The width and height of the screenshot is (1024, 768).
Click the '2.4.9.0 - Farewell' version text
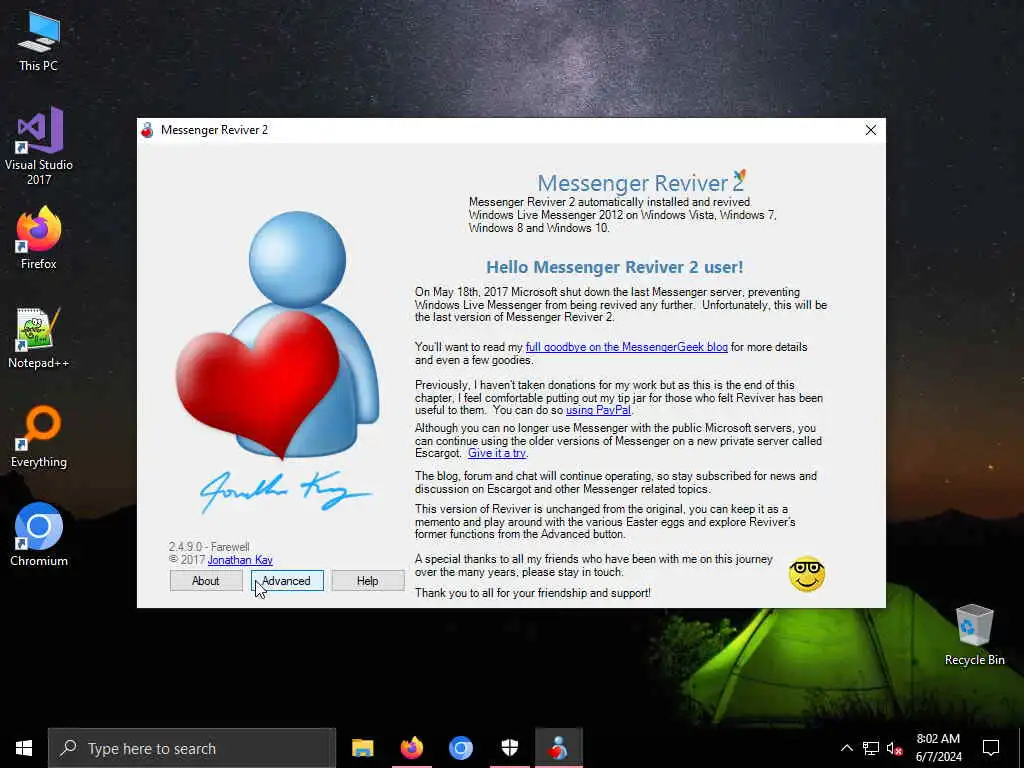pyautogui.click(x=209, y=547)
